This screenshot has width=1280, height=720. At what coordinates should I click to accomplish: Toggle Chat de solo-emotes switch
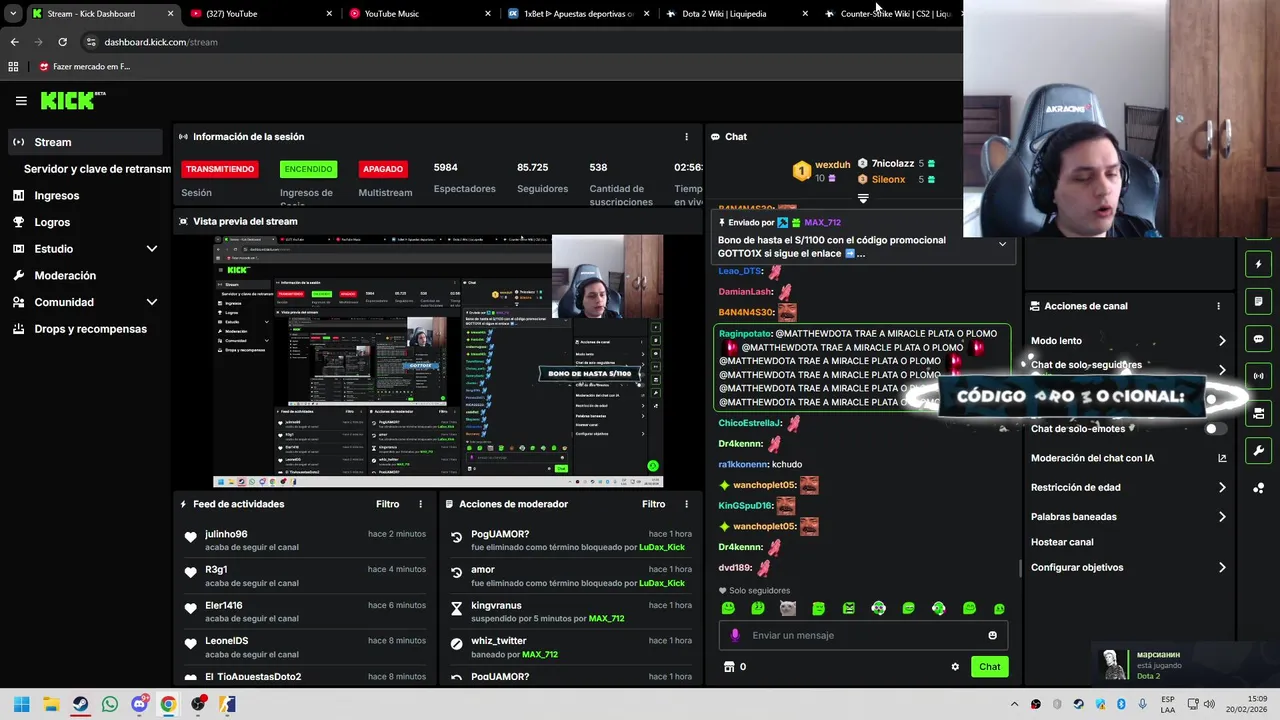pos(1215,429)
